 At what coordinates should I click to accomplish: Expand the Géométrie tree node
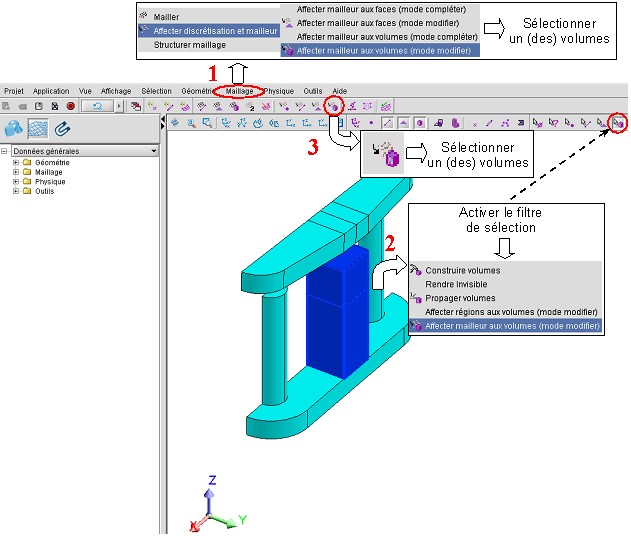[x=16, y=162]
